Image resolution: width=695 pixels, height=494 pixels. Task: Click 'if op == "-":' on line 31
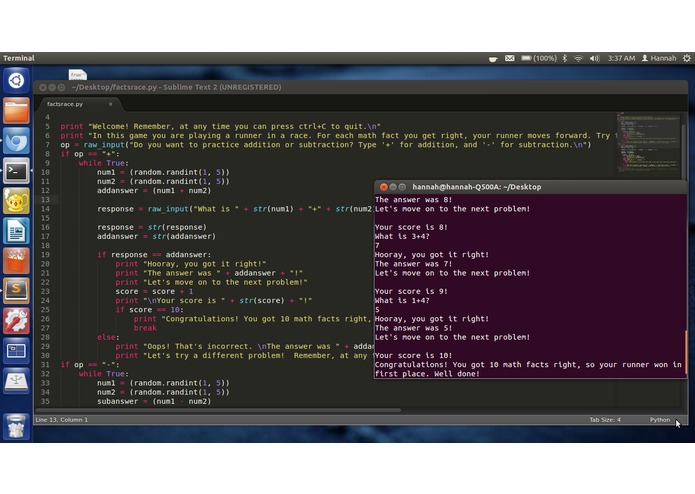(90, 365)
